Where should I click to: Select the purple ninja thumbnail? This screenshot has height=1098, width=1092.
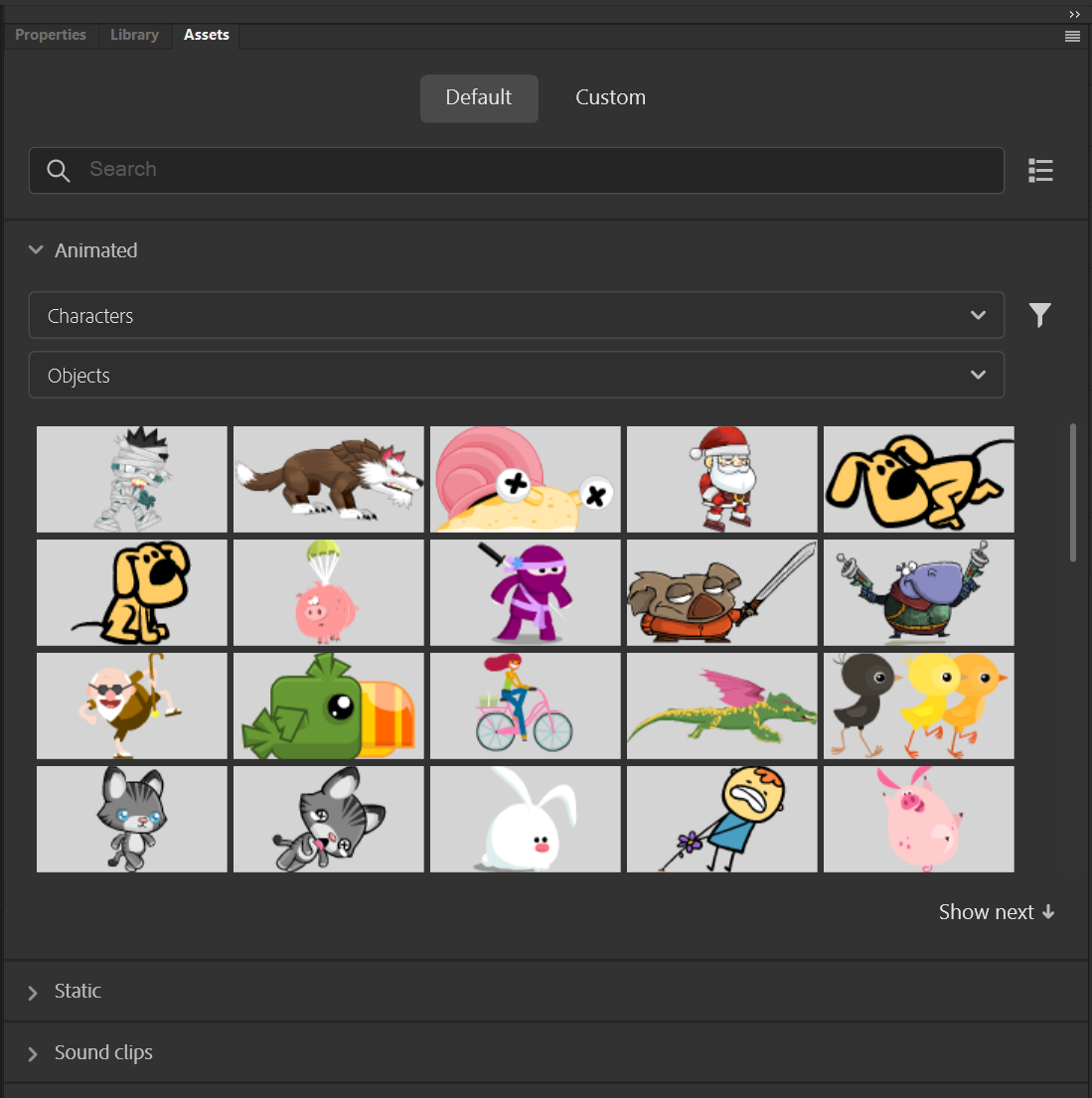pos(525,592)
